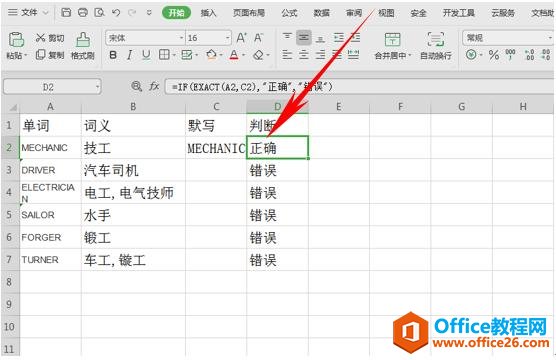Screen dimensions: 556x360
Task: Toggle underline formatting
Action: click(x=146, y=55)
